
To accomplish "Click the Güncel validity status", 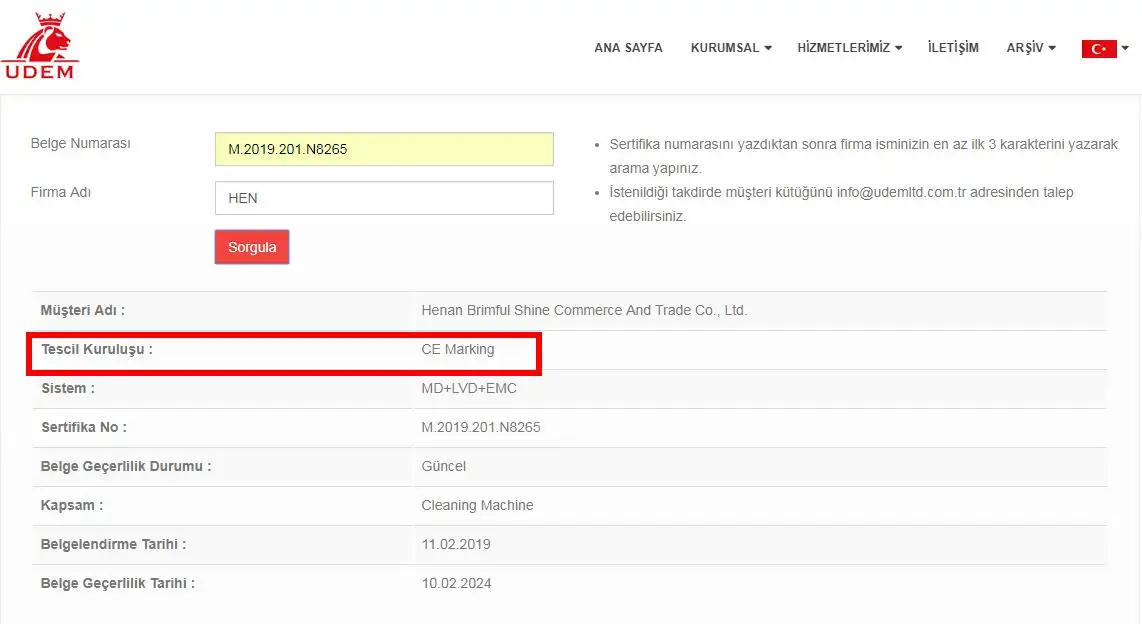I will point(444,466).
